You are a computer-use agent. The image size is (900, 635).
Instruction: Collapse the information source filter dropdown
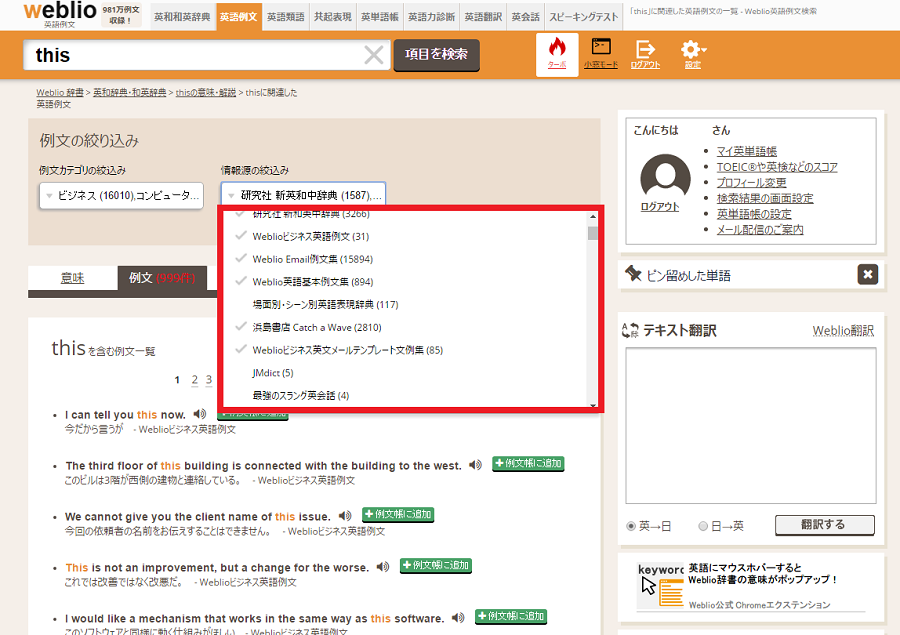(x=303, y=195)
